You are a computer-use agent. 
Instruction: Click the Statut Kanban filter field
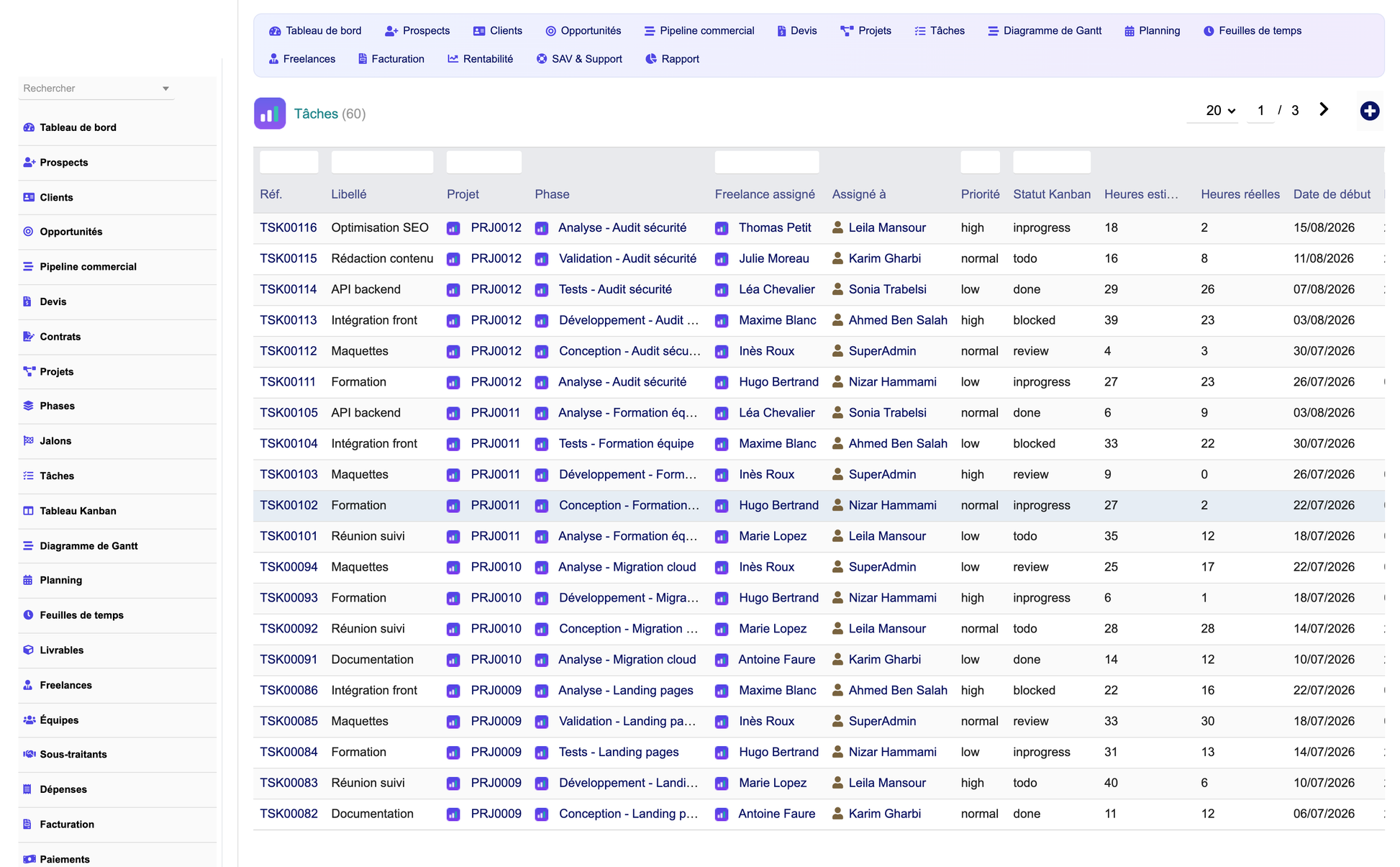pyautogui.click(x=1052, y=162)
